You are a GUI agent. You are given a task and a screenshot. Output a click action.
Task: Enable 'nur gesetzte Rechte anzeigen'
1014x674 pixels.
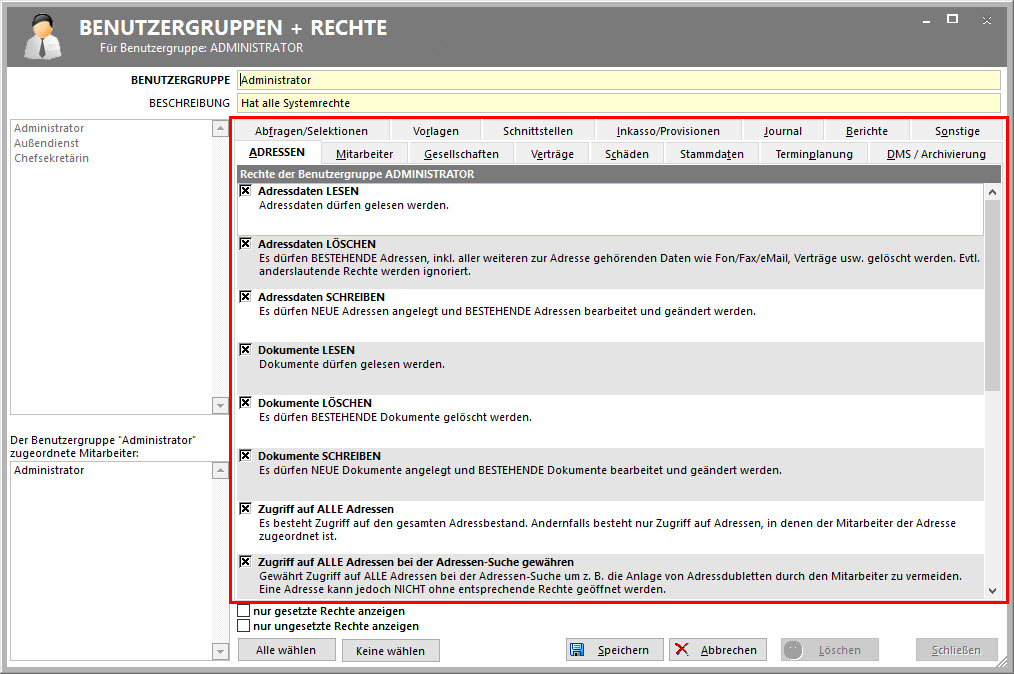(244, 611)
